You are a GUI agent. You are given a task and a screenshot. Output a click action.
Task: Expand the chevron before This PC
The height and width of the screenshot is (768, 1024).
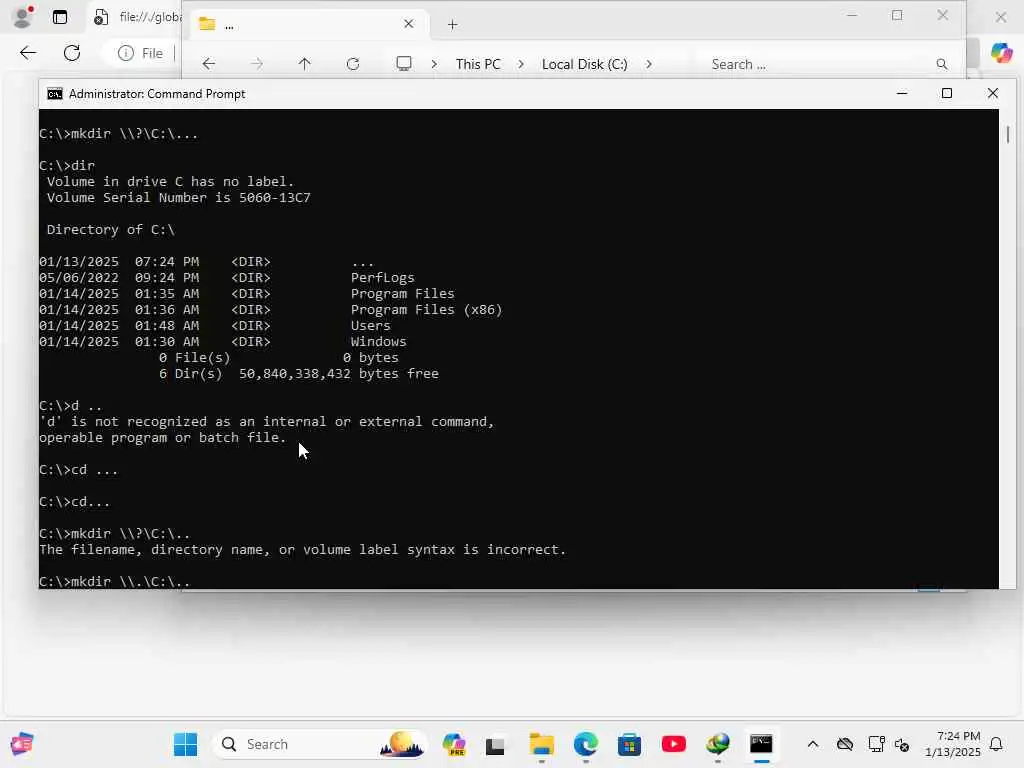pyautogui.click(x=434, y=64)
